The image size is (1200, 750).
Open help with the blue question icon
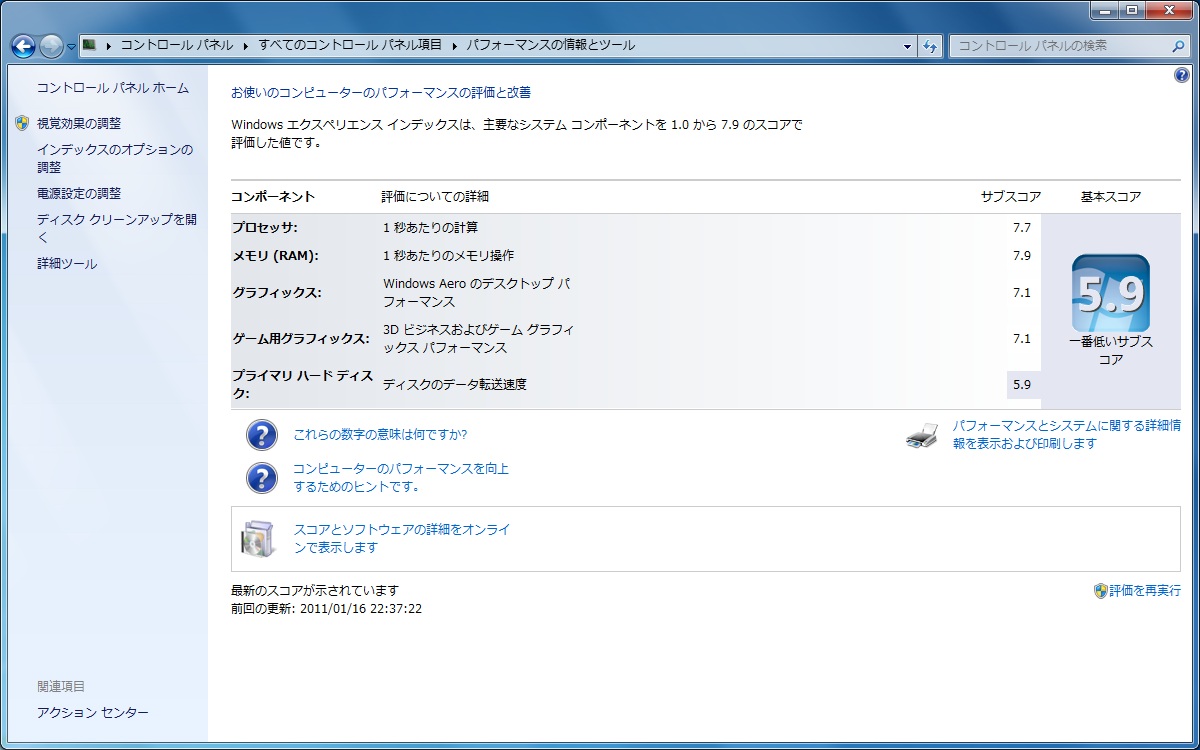[x=1182, y=75]
